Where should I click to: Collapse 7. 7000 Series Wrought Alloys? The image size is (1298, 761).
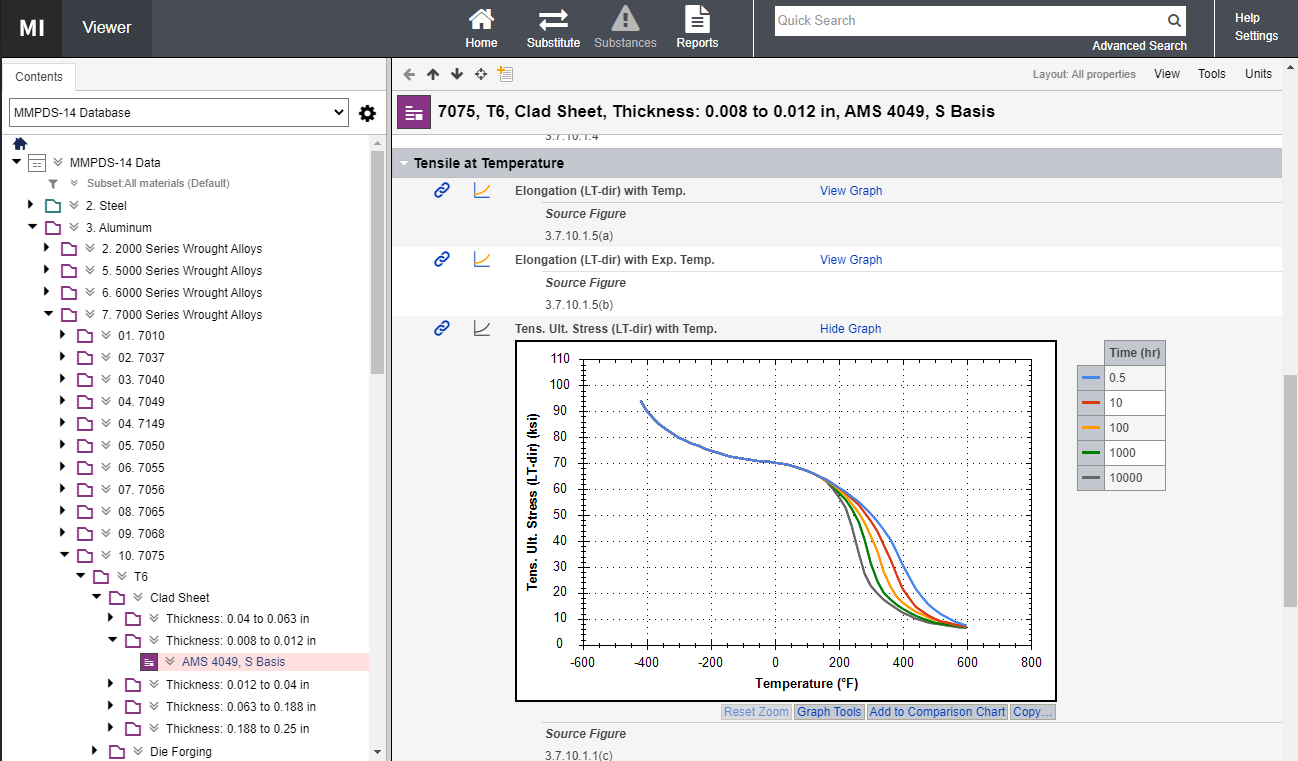(49, 314)
